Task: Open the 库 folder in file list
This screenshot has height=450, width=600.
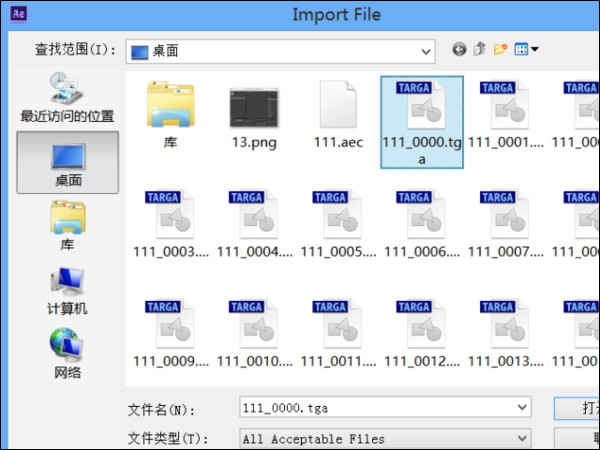Action: [x=170, y=115]
